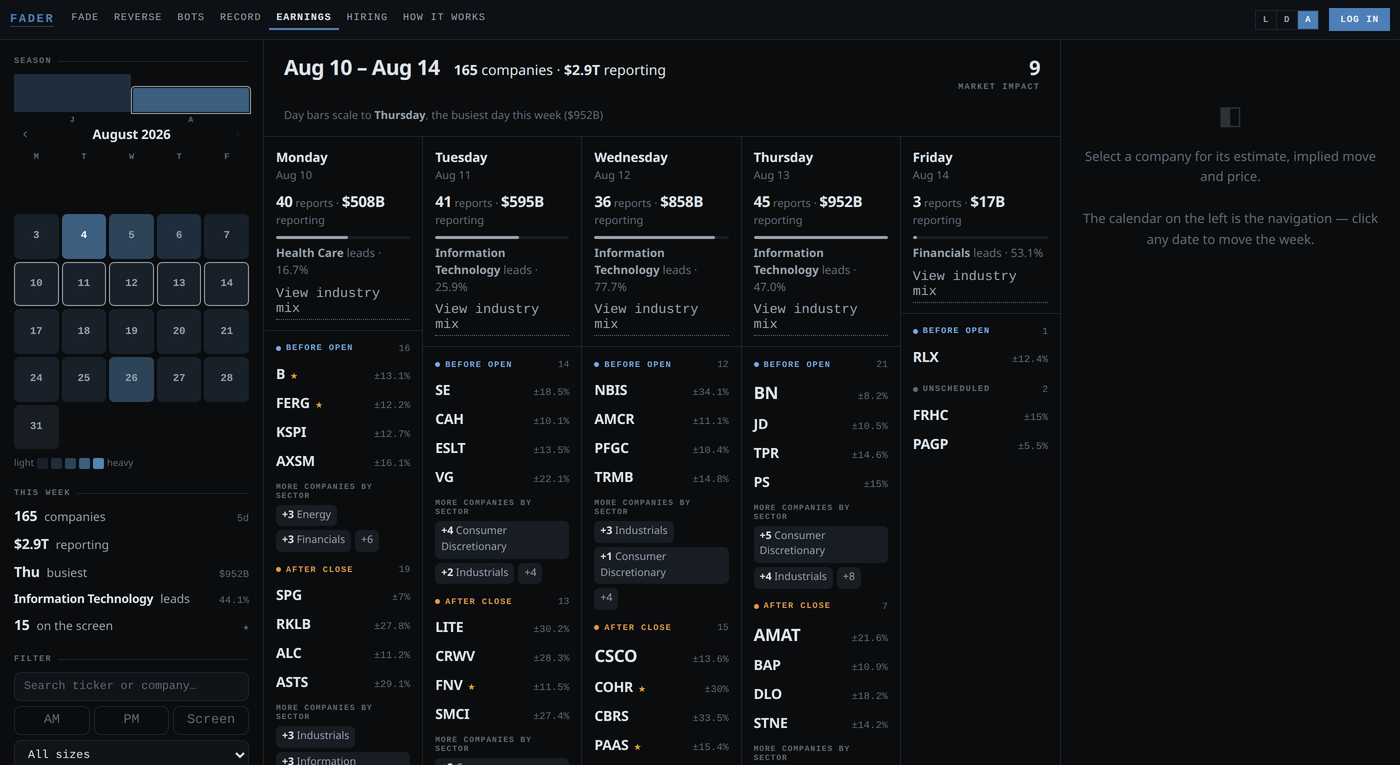Focus the Search ticker or company field
1400x765 pixels.
131,686
